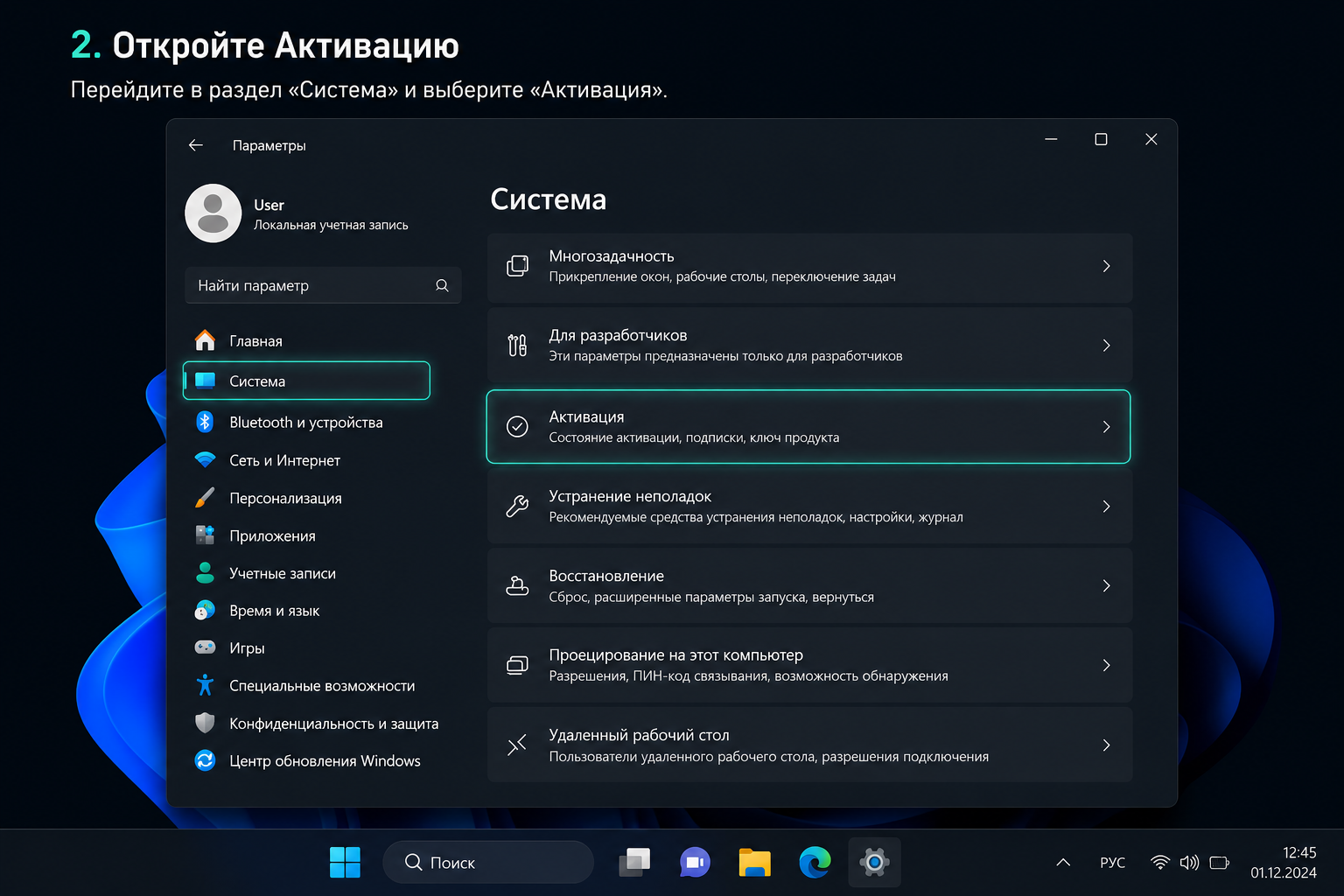Image resolution: width=1344 pixels, height=896 pixels.
Task: Click the Главная home icon
Action: click(x=205, y=340)
